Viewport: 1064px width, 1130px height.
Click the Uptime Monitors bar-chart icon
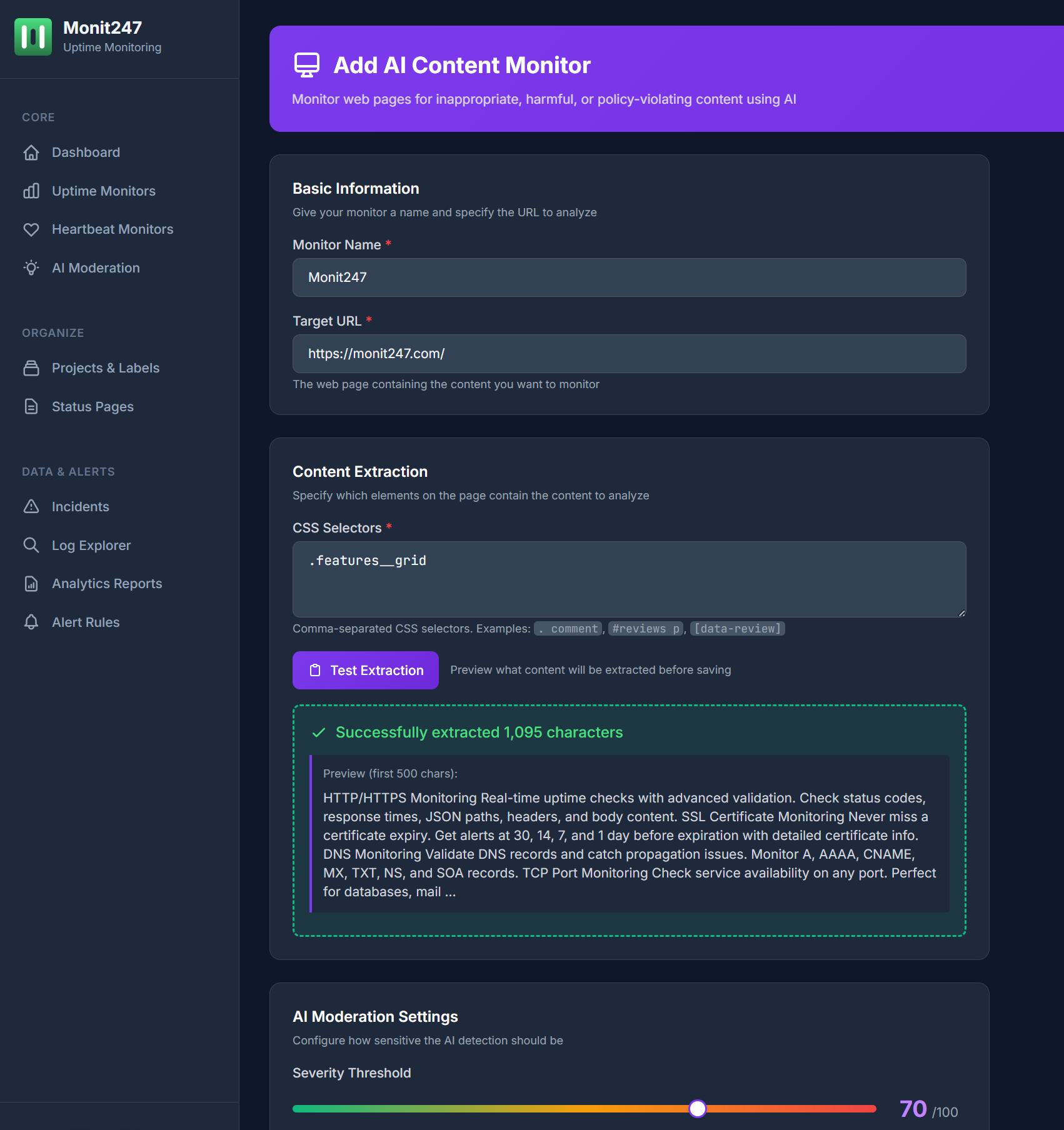[32, 191]
